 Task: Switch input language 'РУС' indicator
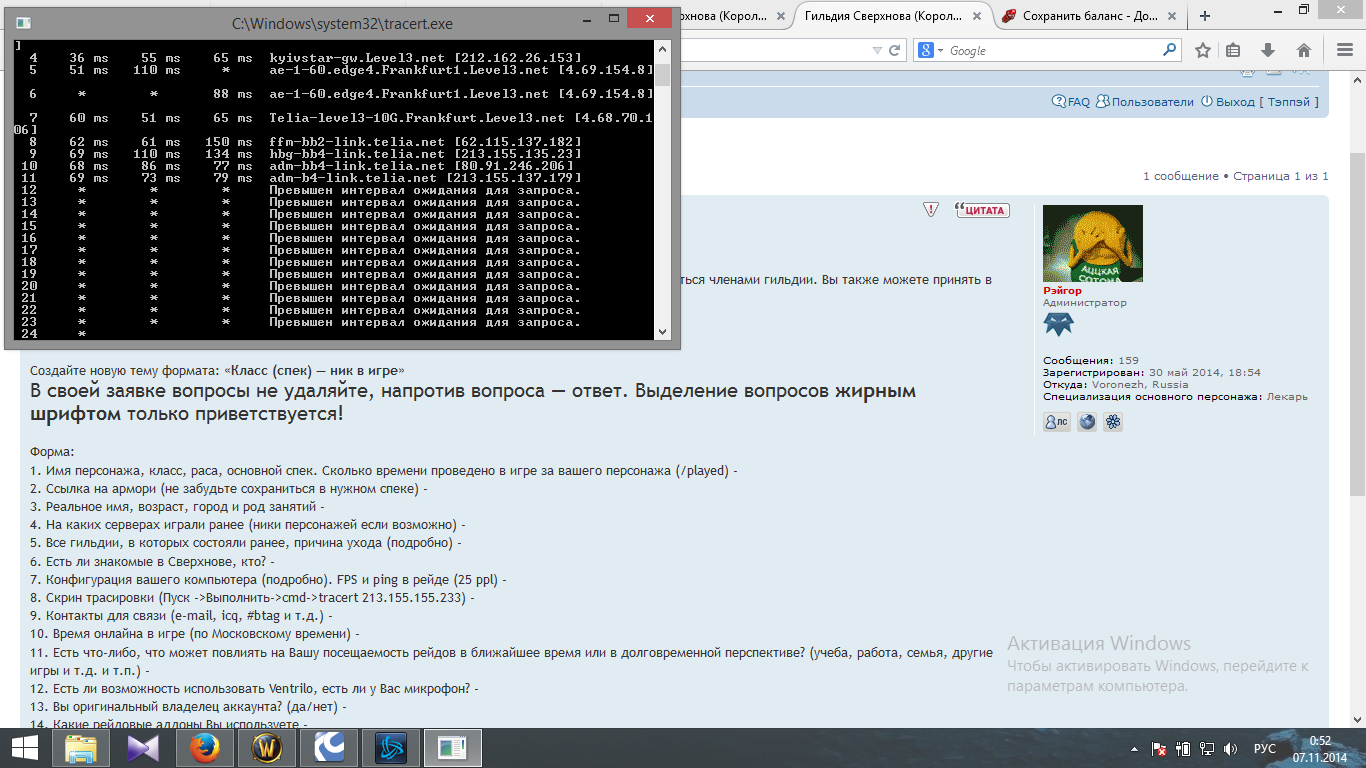click(1265, 749)
